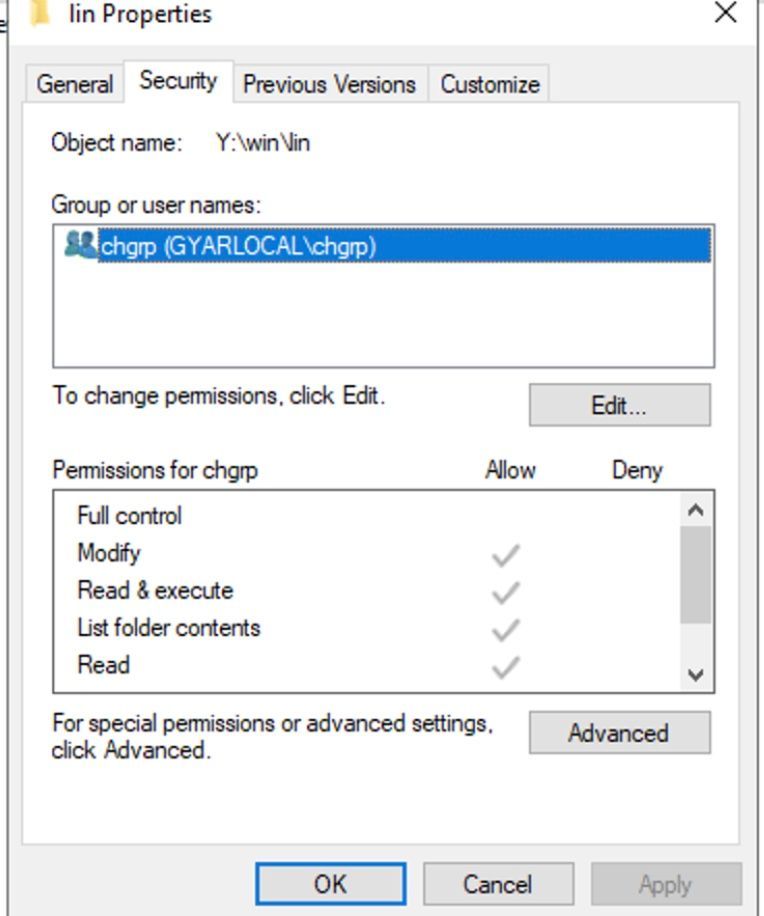This screenshot has width=764, height=916.
Task: Switch to the Customize tab
Action: [x=489, y=85]
